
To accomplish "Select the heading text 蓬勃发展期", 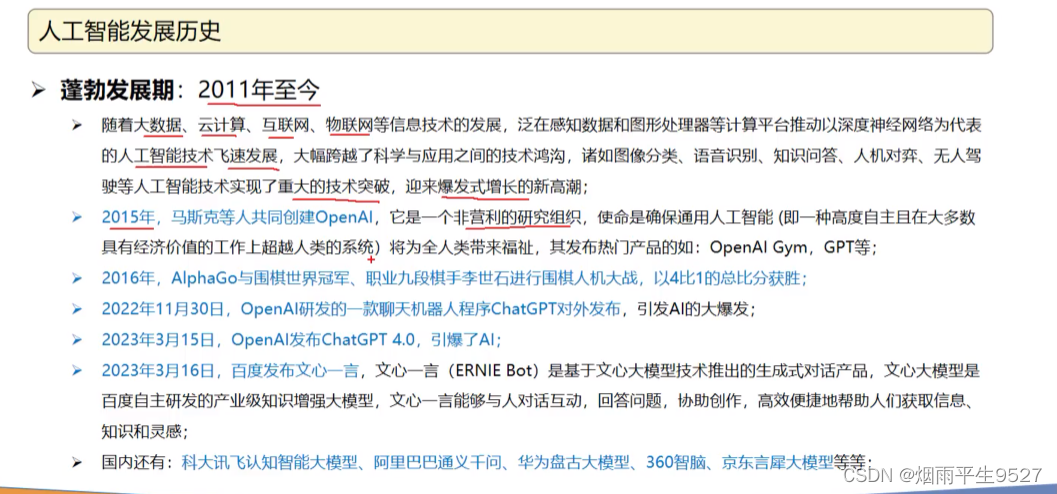I will 117,90.
